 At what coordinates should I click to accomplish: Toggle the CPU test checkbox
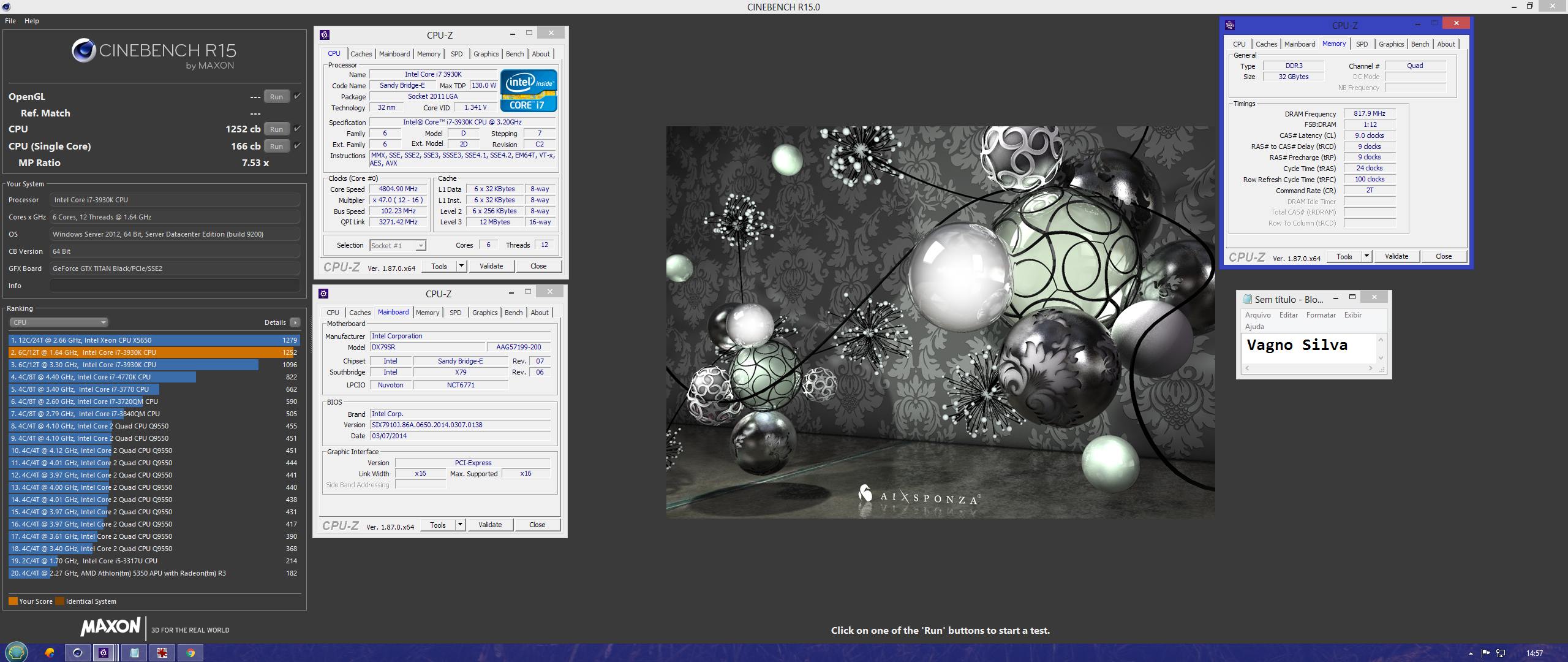click(x=297, y=129)
